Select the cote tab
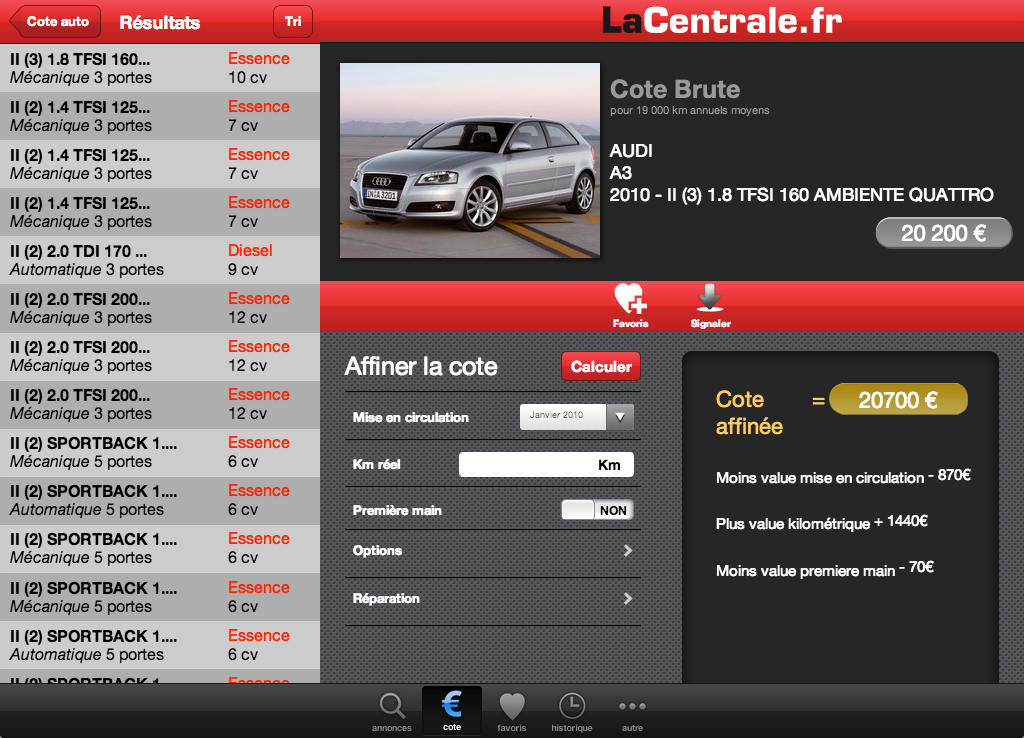This screenshot has width=1024, height=738. pyautogui.click(x=452, y=711)
